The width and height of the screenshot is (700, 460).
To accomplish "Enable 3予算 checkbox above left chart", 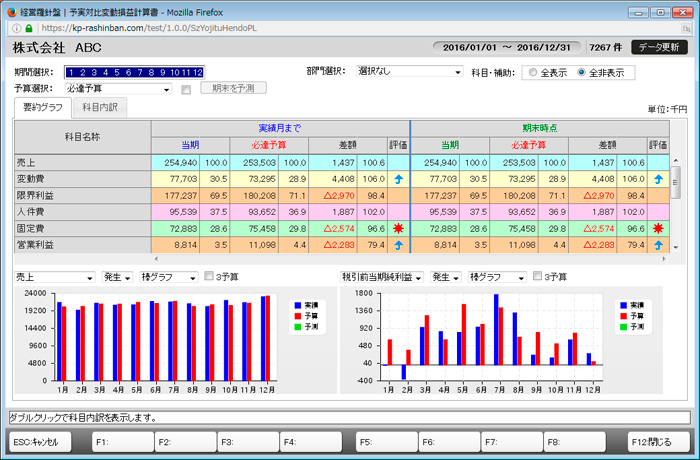I will click(x=208, y=277).
